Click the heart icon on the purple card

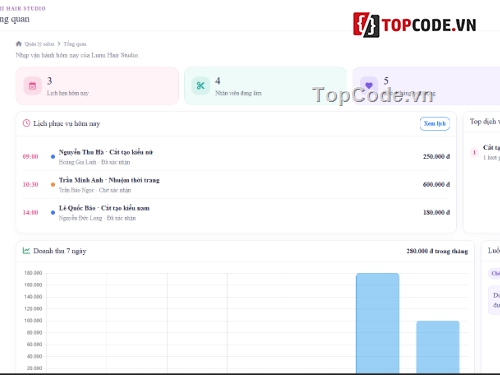coord(369,86)
